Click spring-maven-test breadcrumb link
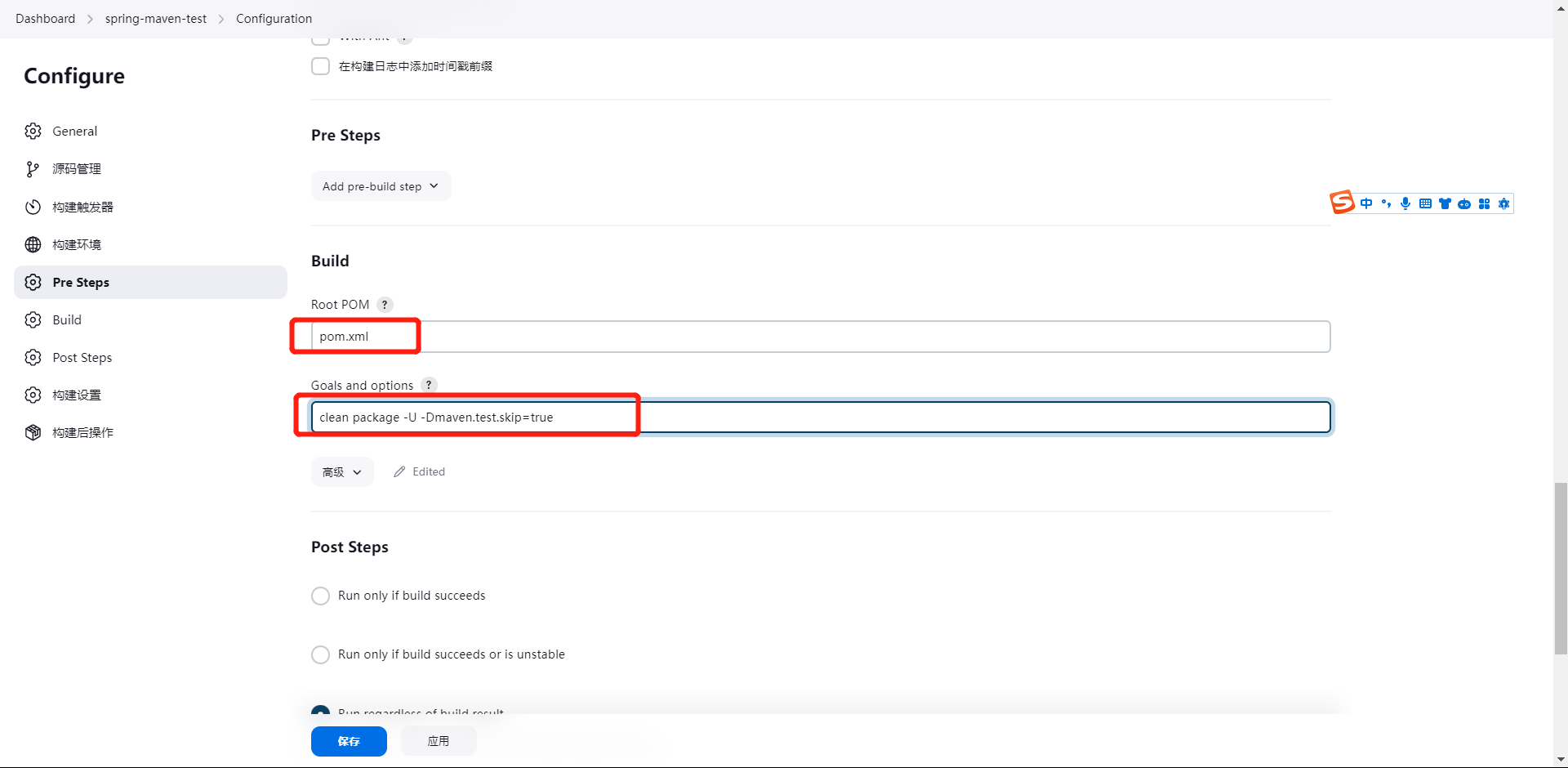This screenshot has width=1568, height=768. coord(156,19)
